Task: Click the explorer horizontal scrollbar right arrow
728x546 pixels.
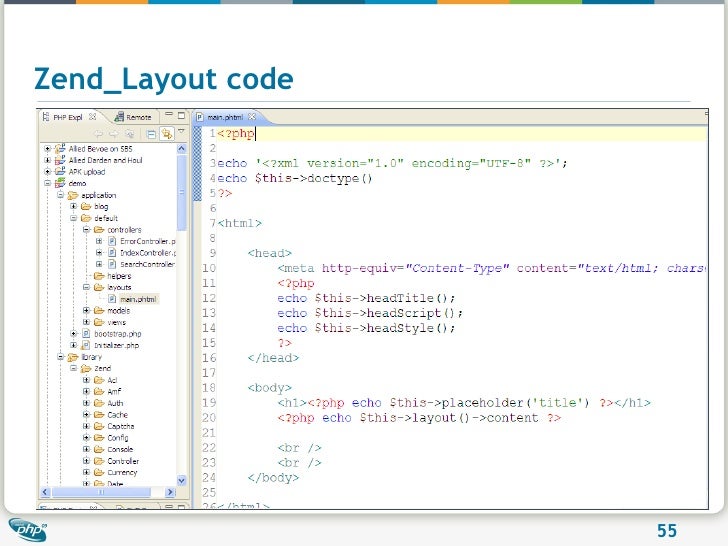Action: [x=170, y=492]
